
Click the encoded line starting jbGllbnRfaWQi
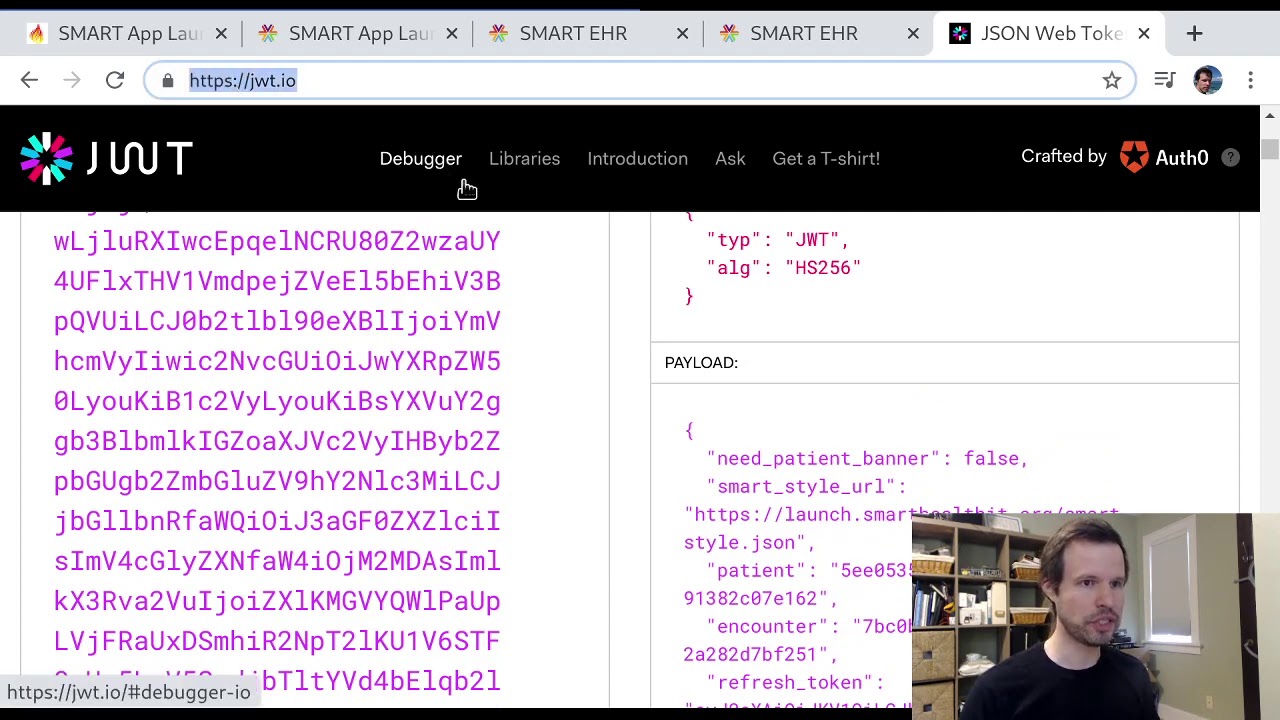point(277,521)
